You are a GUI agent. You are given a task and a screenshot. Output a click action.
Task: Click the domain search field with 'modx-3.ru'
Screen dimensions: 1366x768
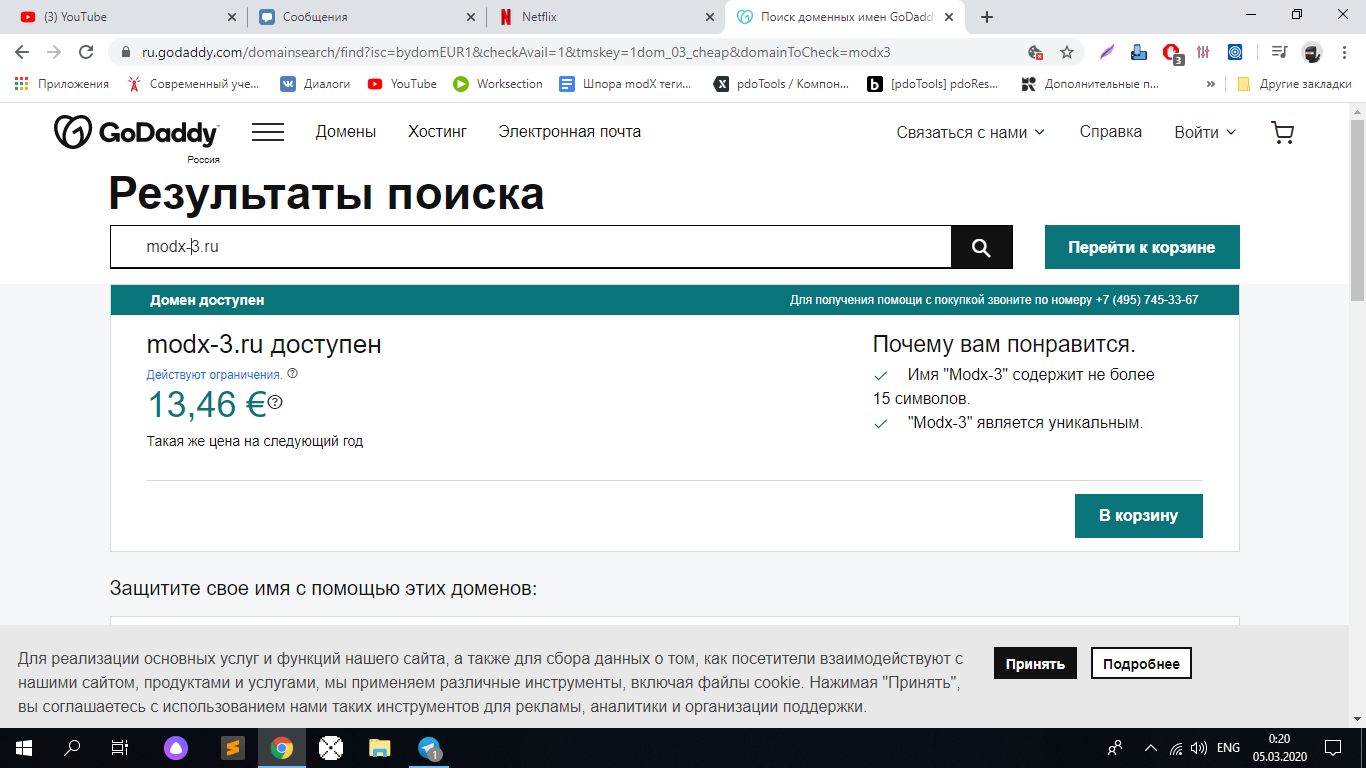(x=530, y=247)
